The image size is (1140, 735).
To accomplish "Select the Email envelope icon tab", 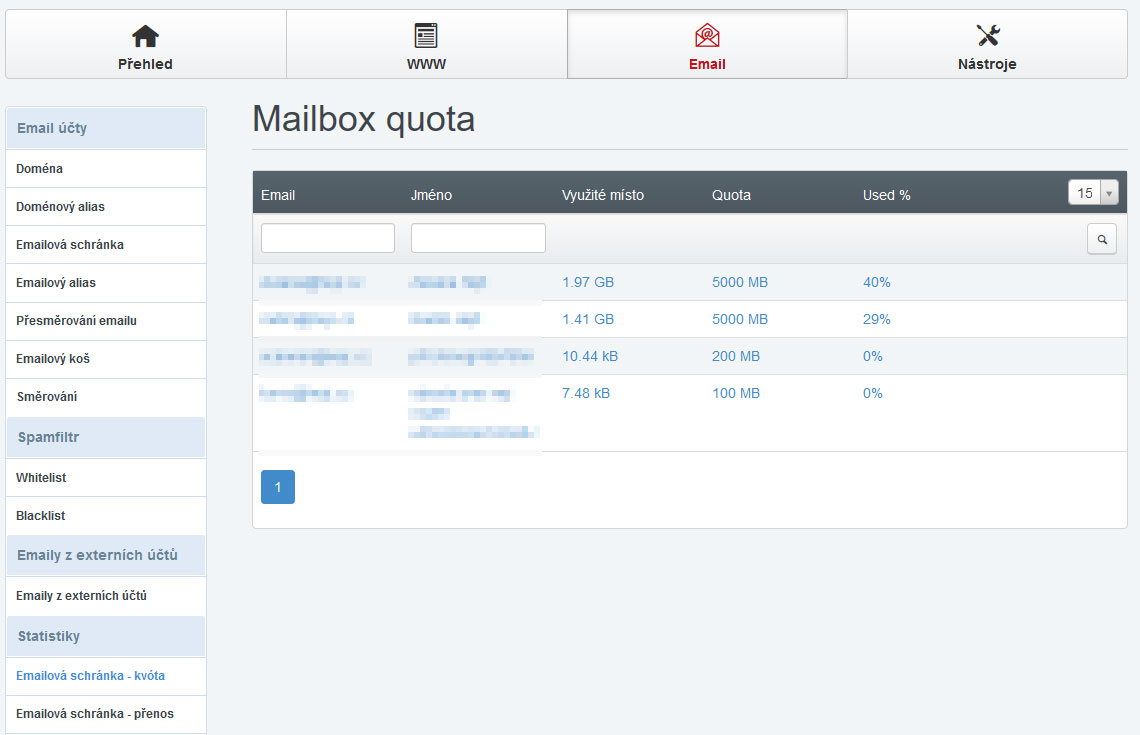I will coord(707,36).
